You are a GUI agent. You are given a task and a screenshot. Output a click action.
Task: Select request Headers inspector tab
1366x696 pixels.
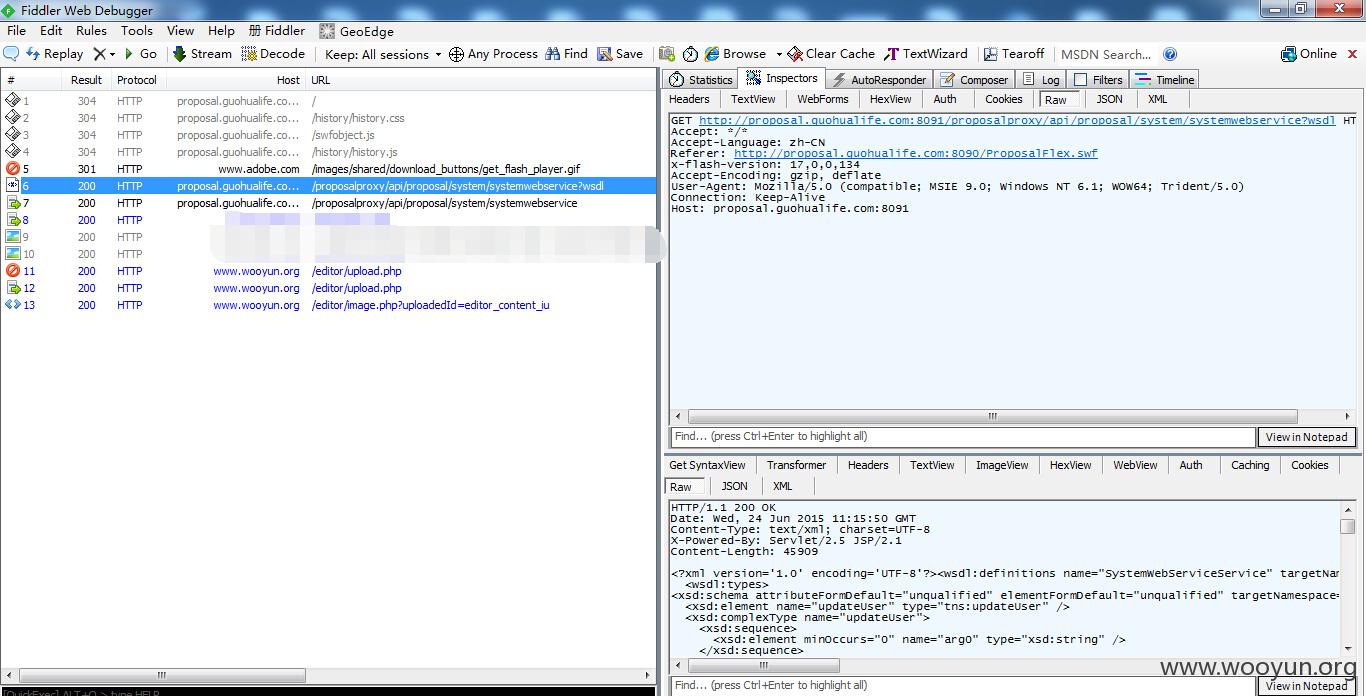(689, 99)
